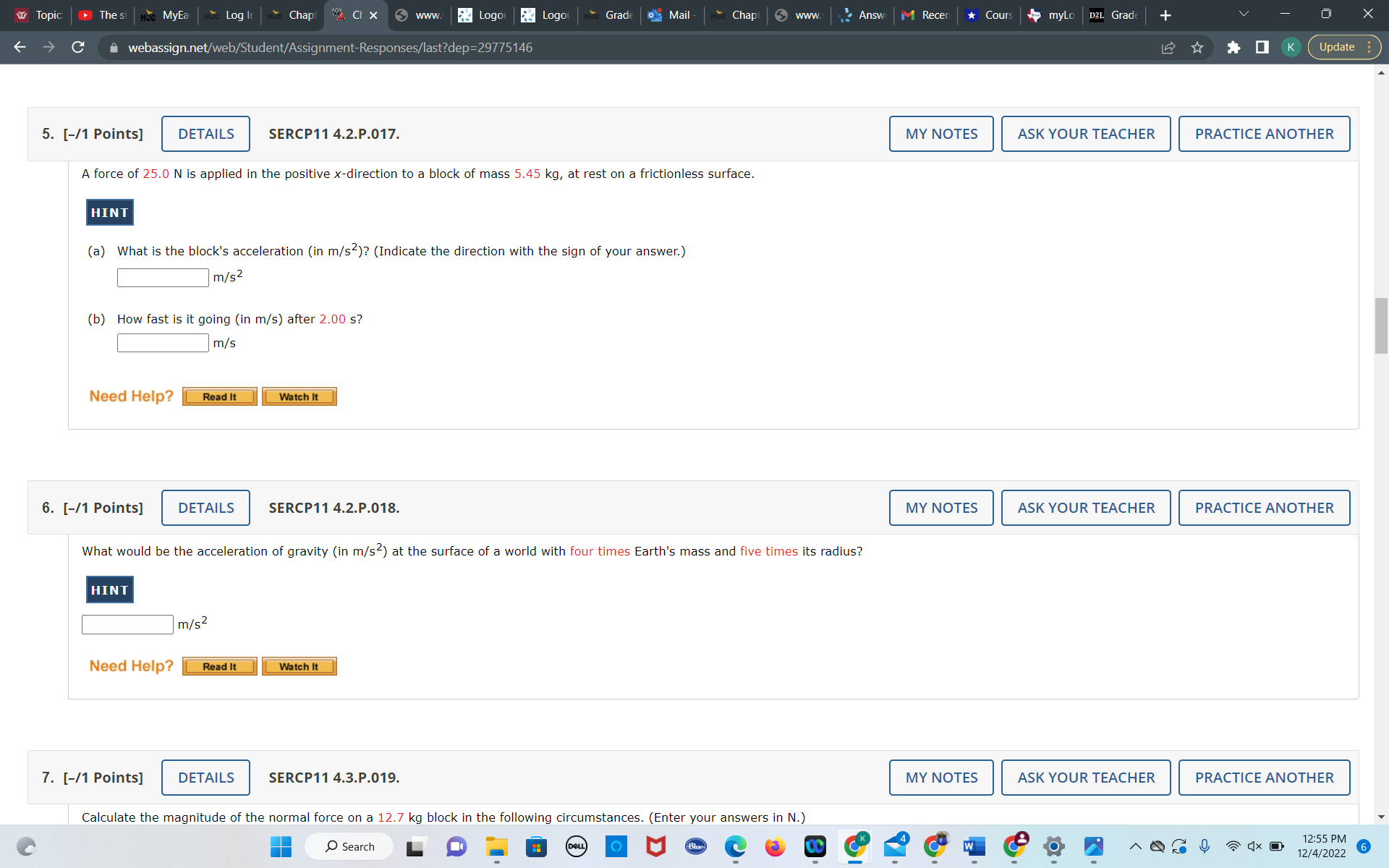Screen dimensions: 1389x868
Task: Show hidden system tray icons chevron
Action: coord(1135,846)
